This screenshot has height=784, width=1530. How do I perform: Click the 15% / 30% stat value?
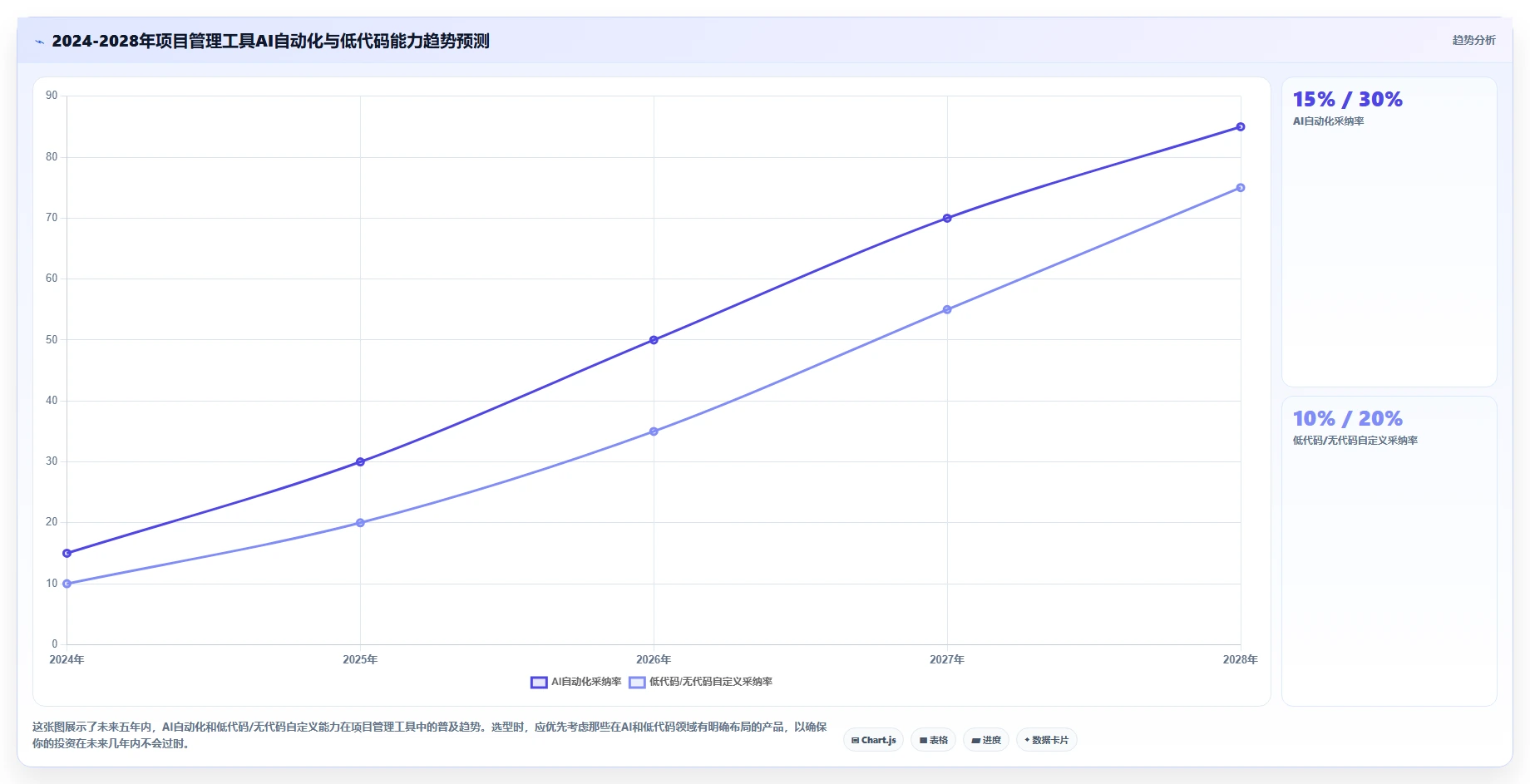click(1347, 100)
